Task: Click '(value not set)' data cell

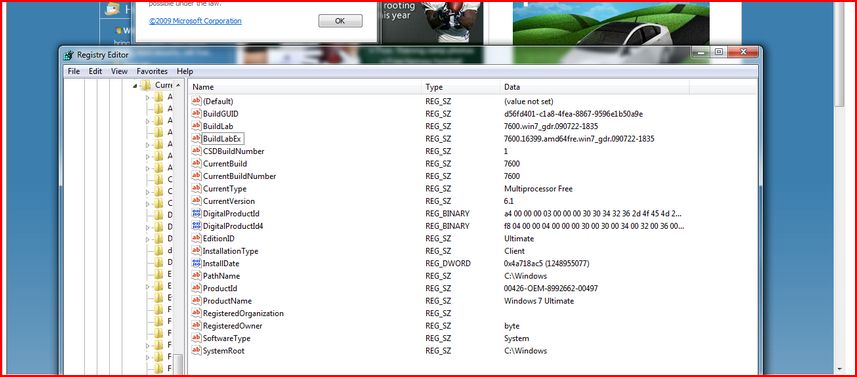Action: click(x=529, y=101)
